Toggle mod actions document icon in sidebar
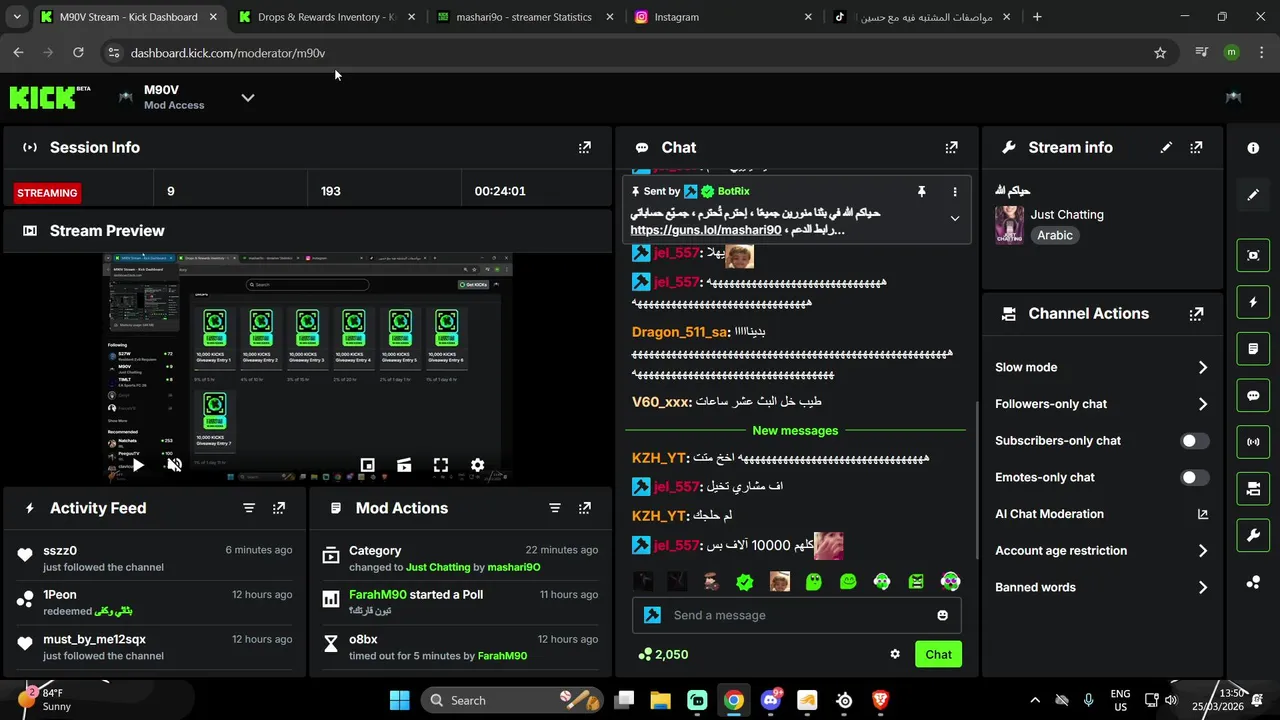Screen dimensions: 1280x720 [x=1253, y=349]
